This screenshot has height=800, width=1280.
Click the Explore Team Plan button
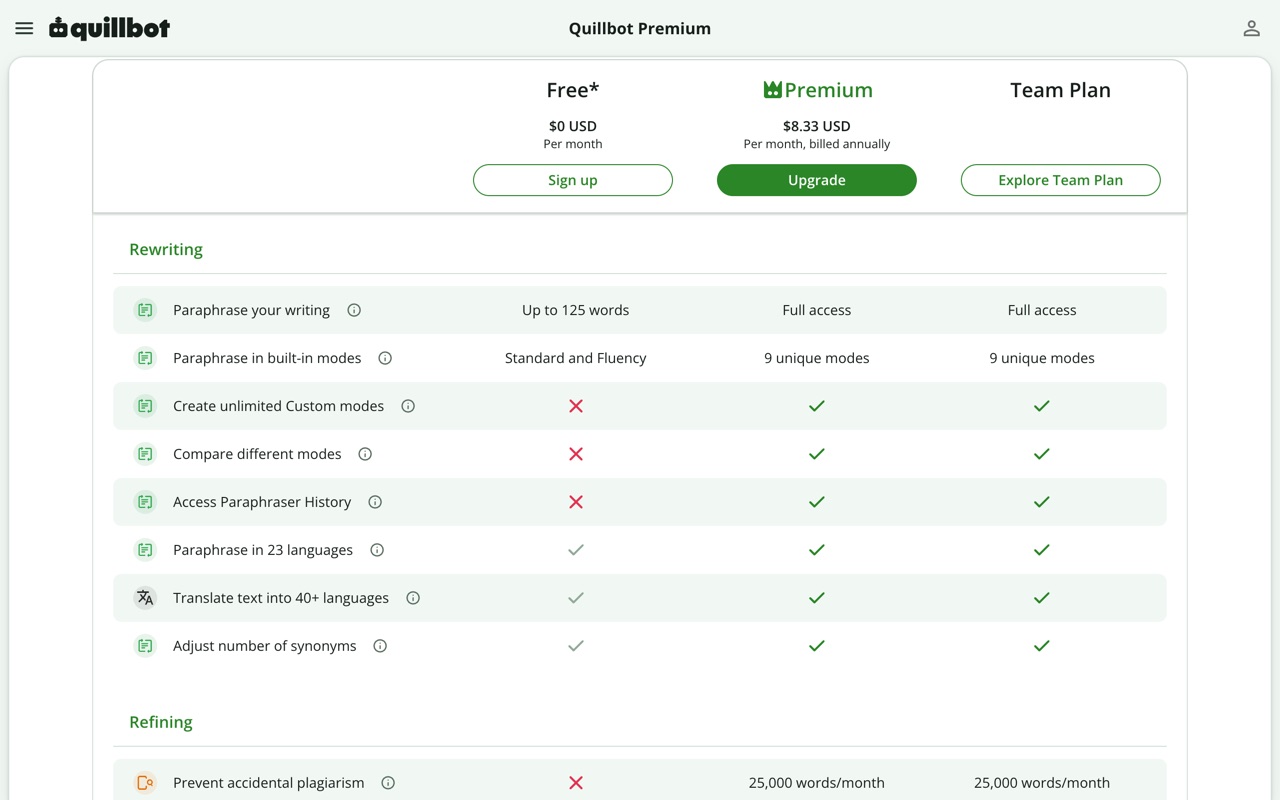click(x=1061, y=180)
